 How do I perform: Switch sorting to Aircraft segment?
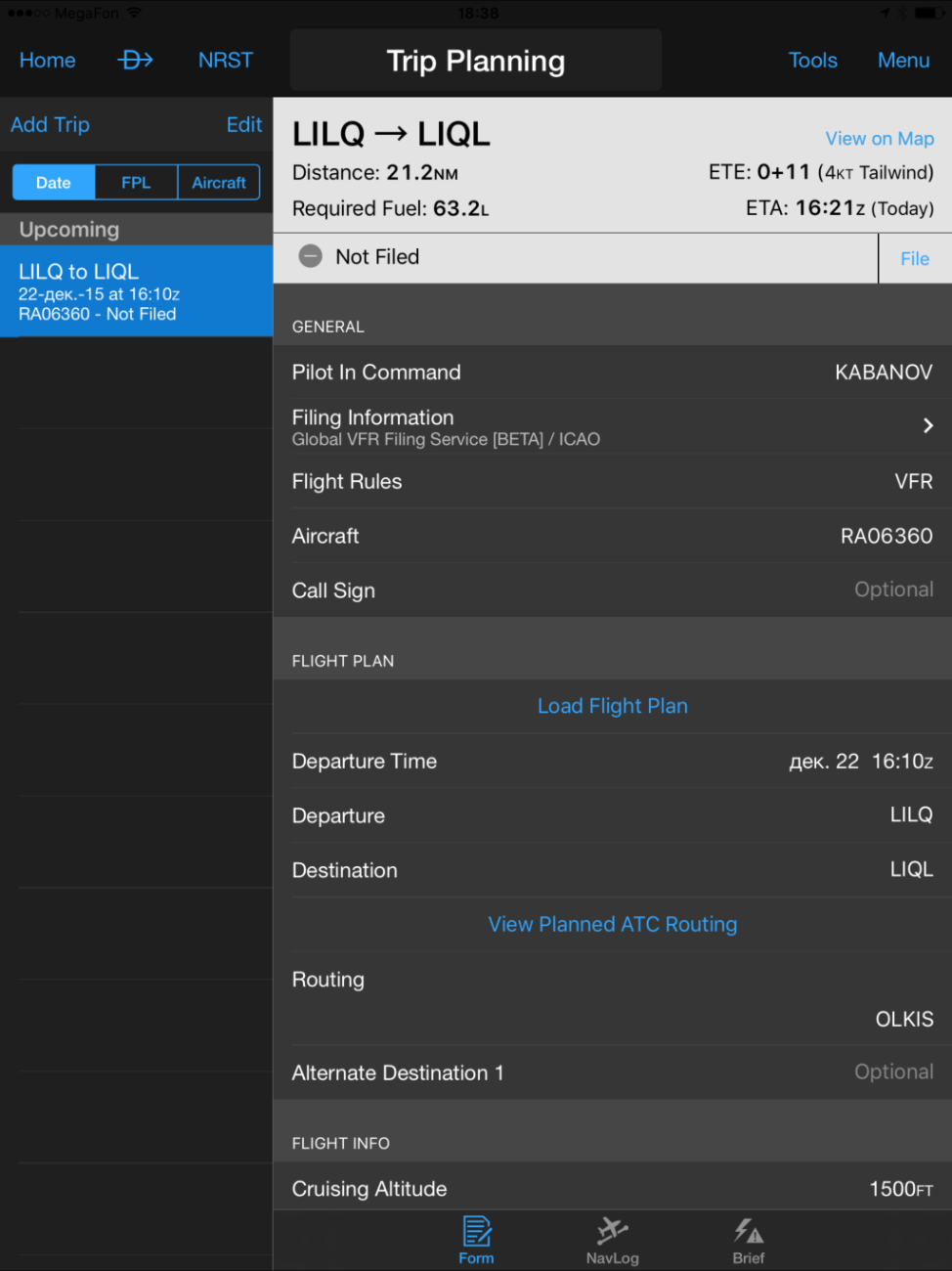click(x=219, y=183)
